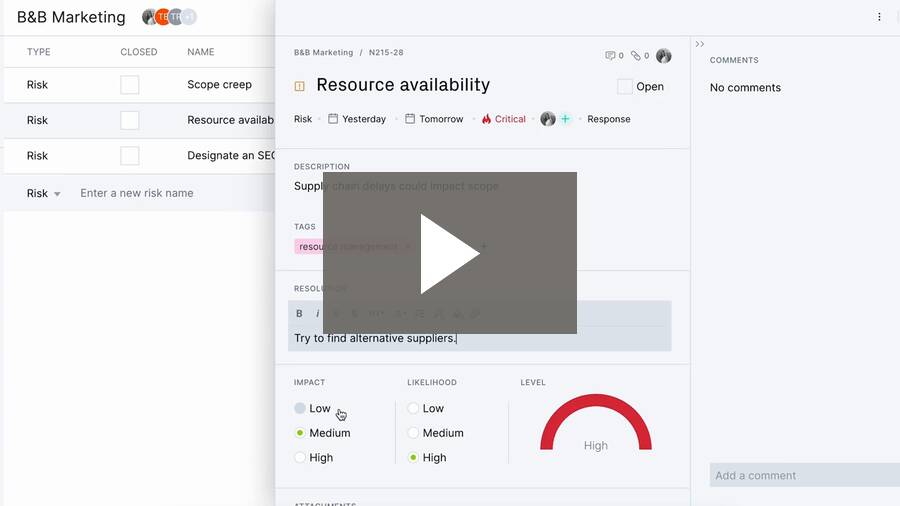Open the Designate an SEO row

pos(231,155)
